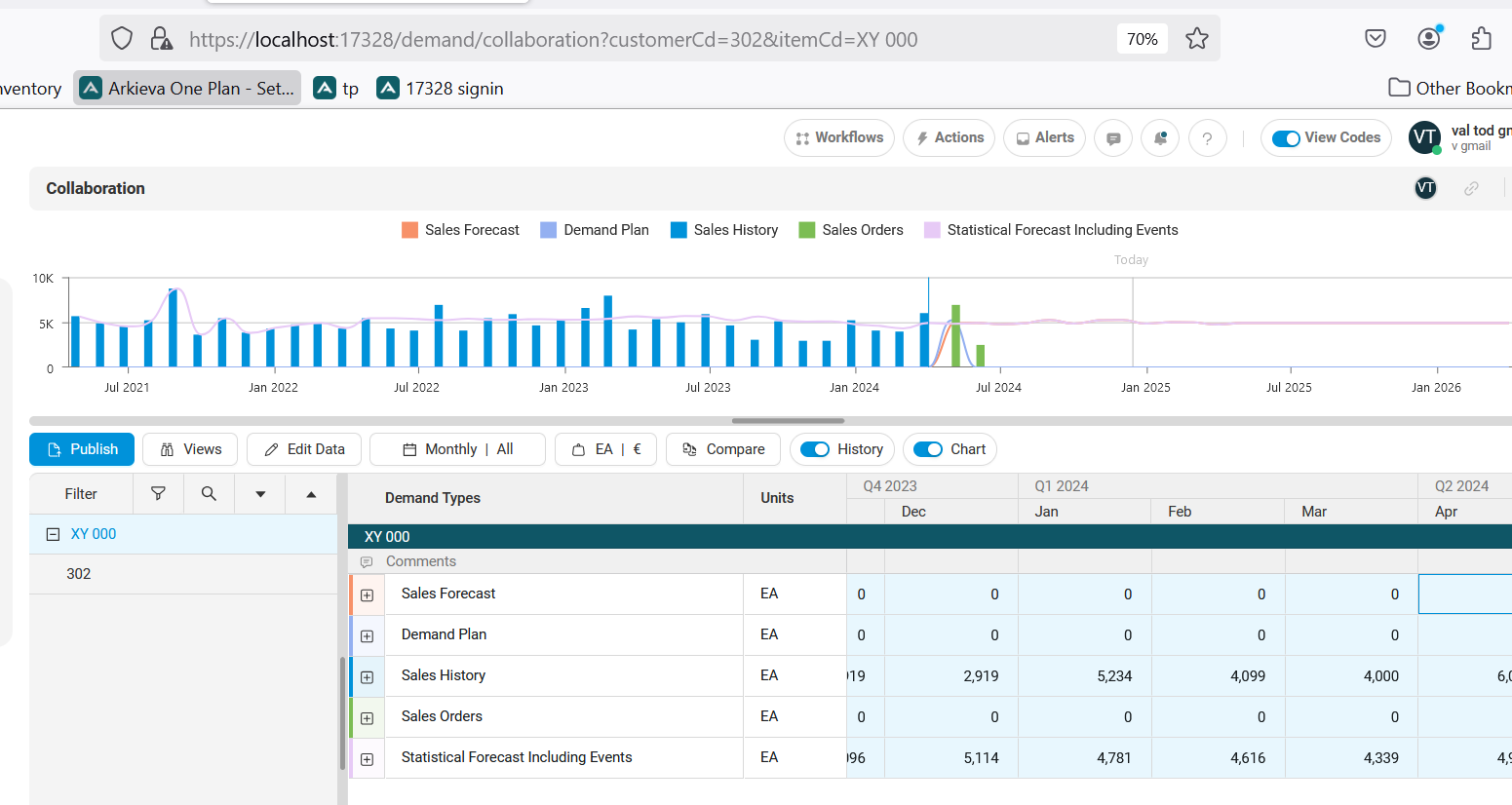
Task: Click the search magnifier icon
Action: (209, 494)
